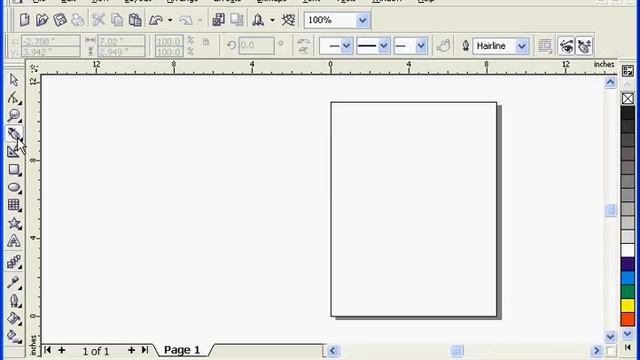
Task: Click the Export icon
Action: point(236,20)
